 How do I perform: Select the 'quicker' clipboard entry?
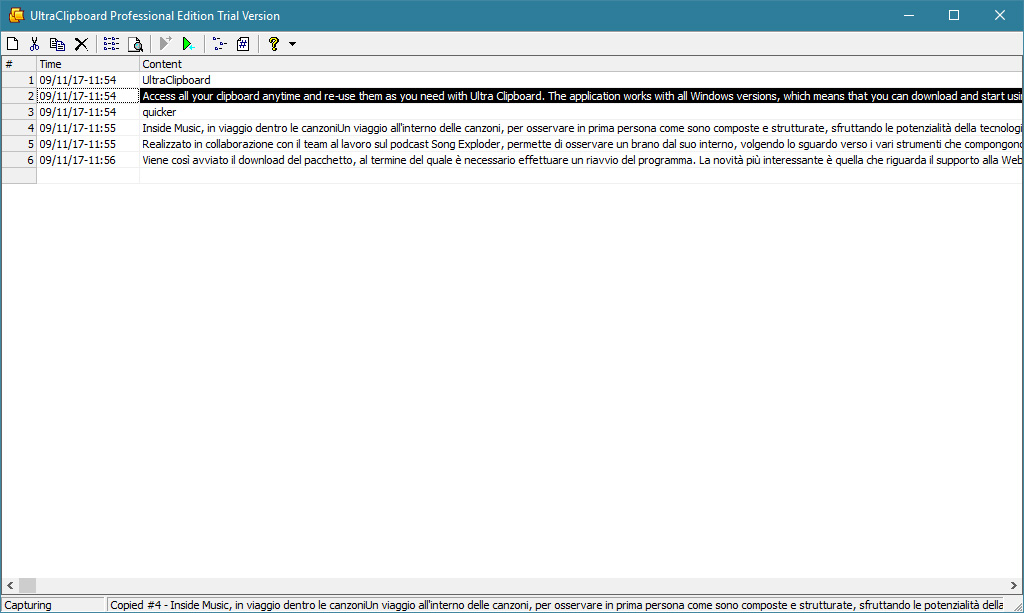point(159,112)
